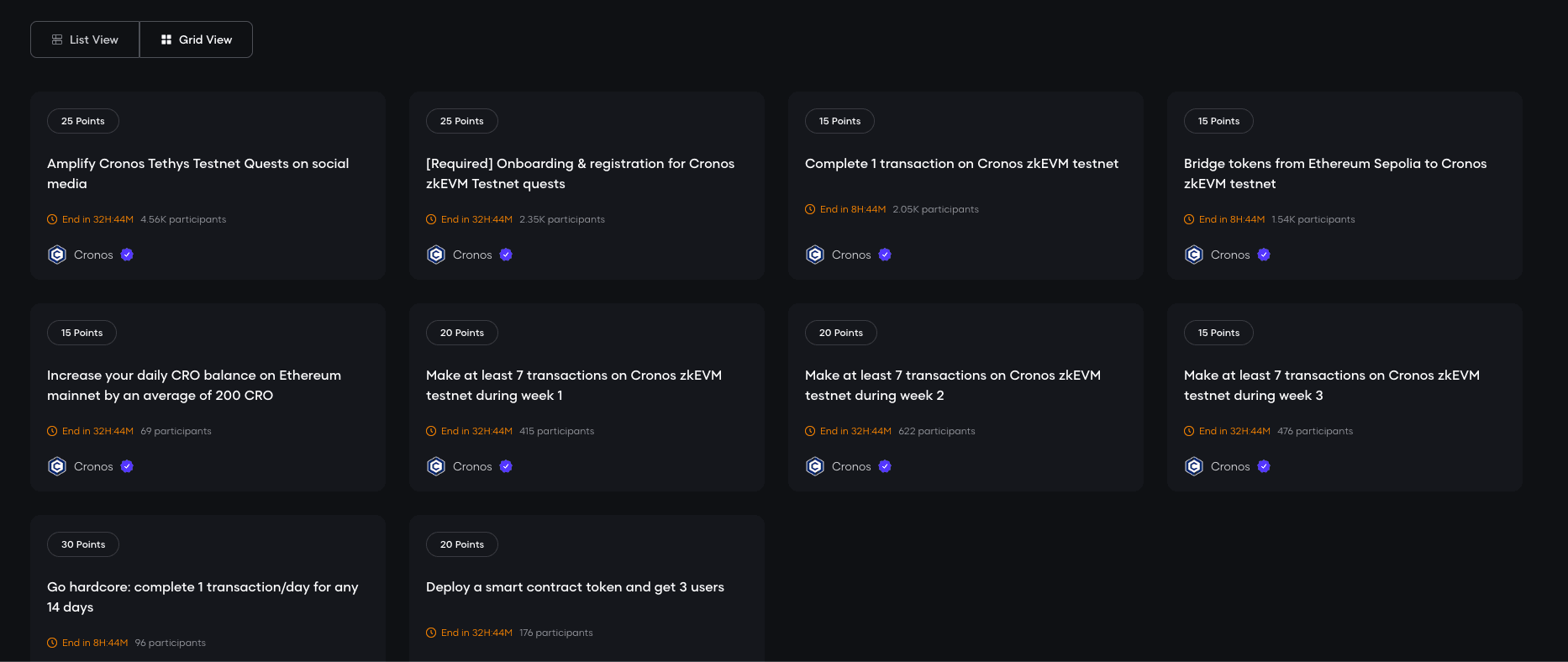The height and width of the screenshot is (662, 1568).
Task: Click 20 Points badge on week 1 card
Action: [x=462, y=333]
